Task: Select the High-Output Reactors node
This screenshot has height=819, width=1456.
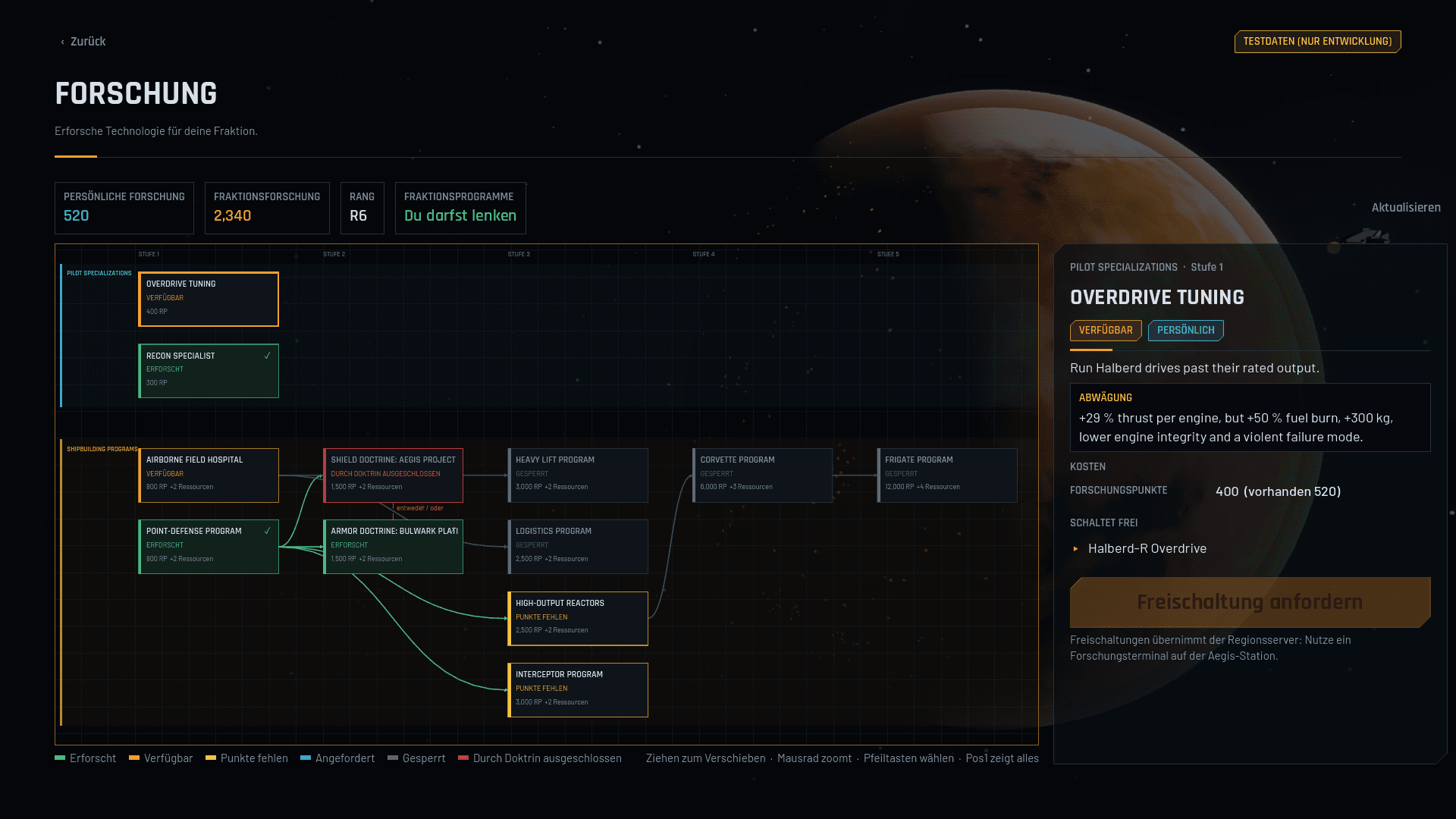Action: 578,619
